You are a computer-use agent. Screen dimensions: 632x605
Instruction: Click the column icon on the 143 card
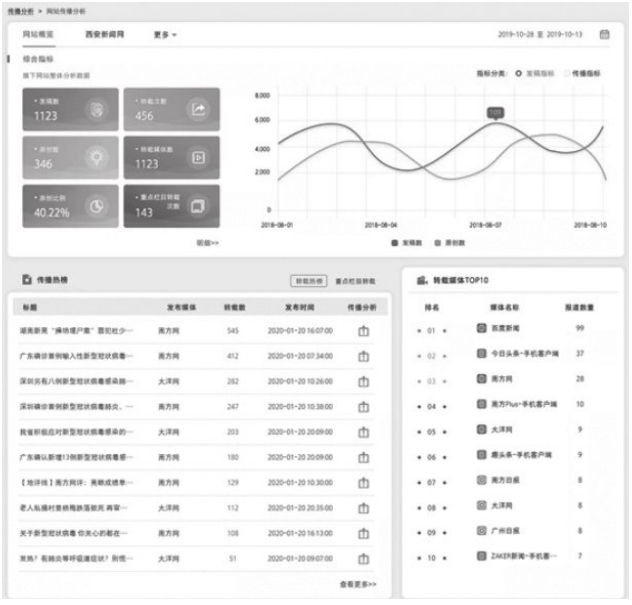pyautogui.click(x=198, y=206)
